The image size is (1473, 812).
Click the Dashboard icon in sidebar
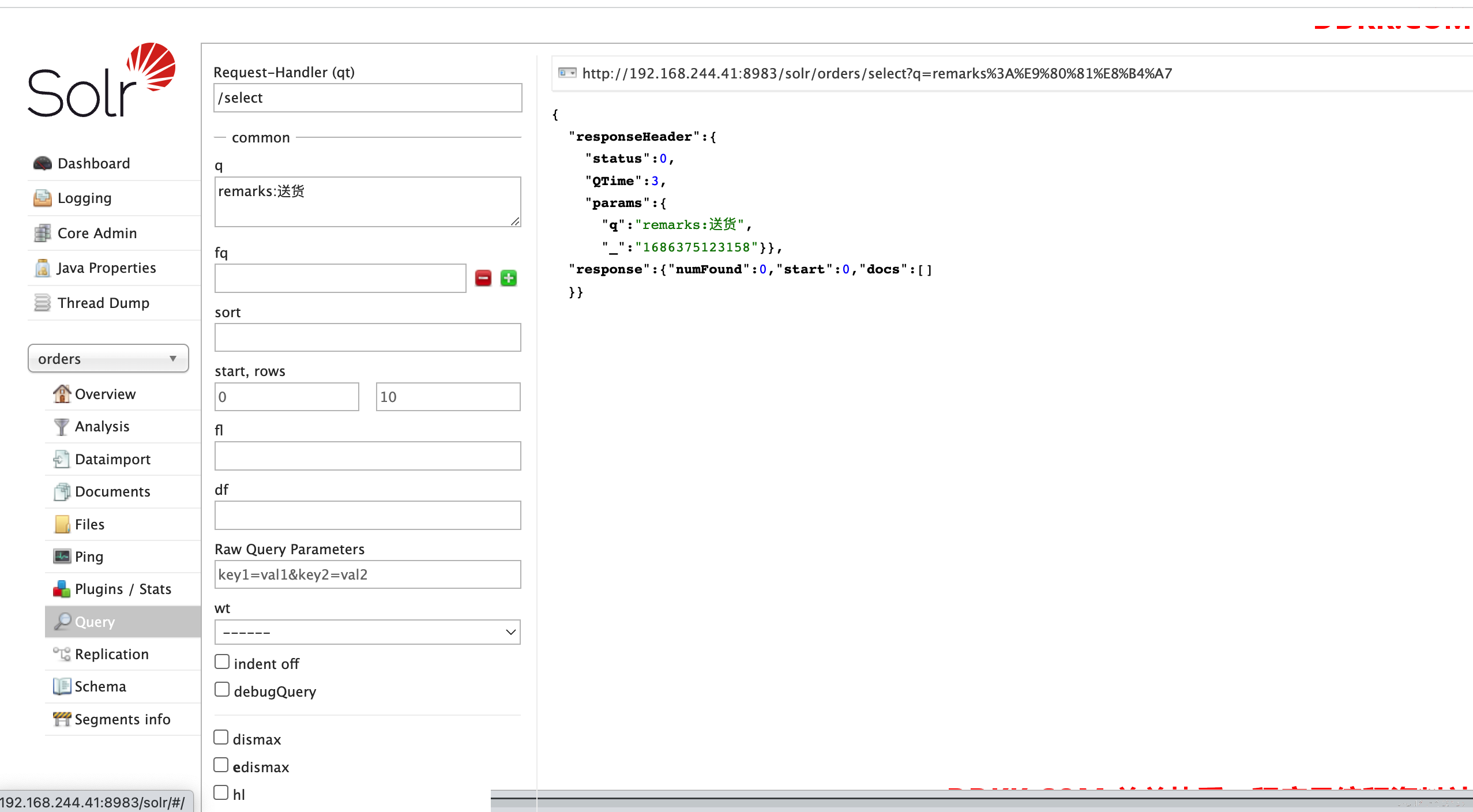43,163
